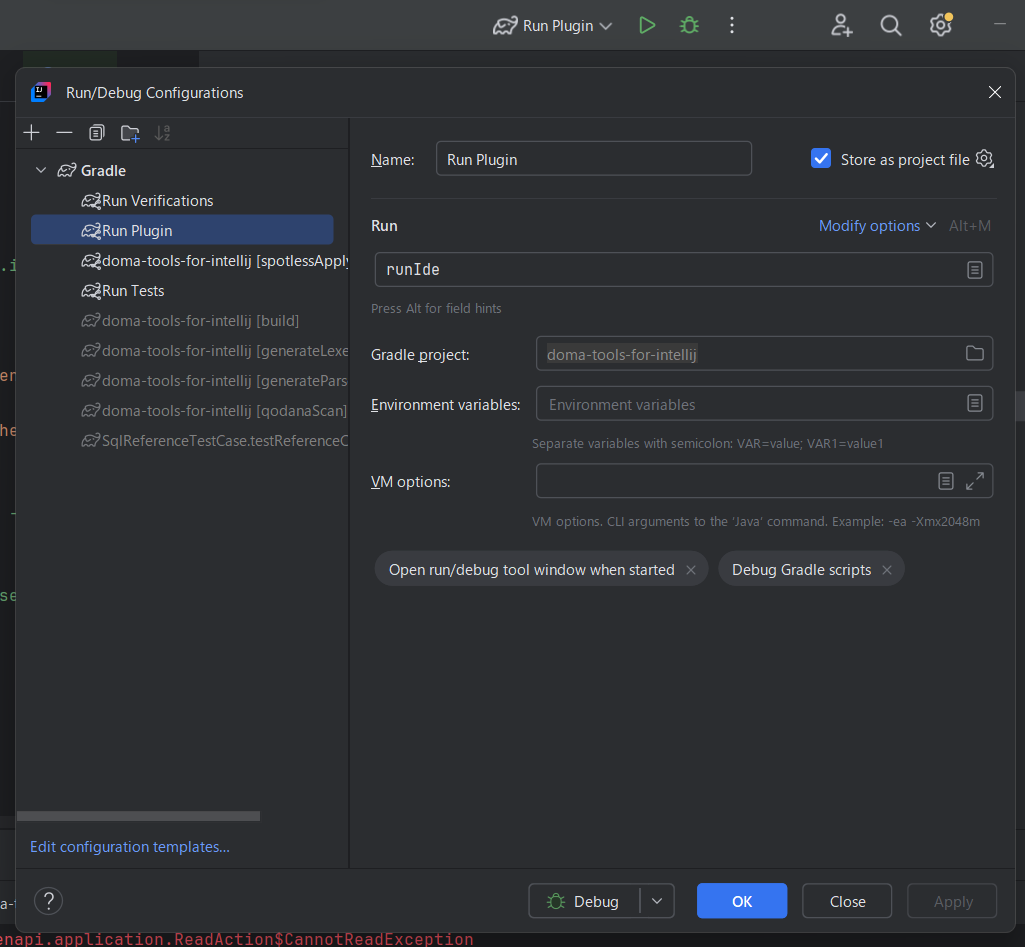Toggle the Store as project file checkbox
Screen dimensions: 1025x947
pyautogui.click(x=821, y=159)
